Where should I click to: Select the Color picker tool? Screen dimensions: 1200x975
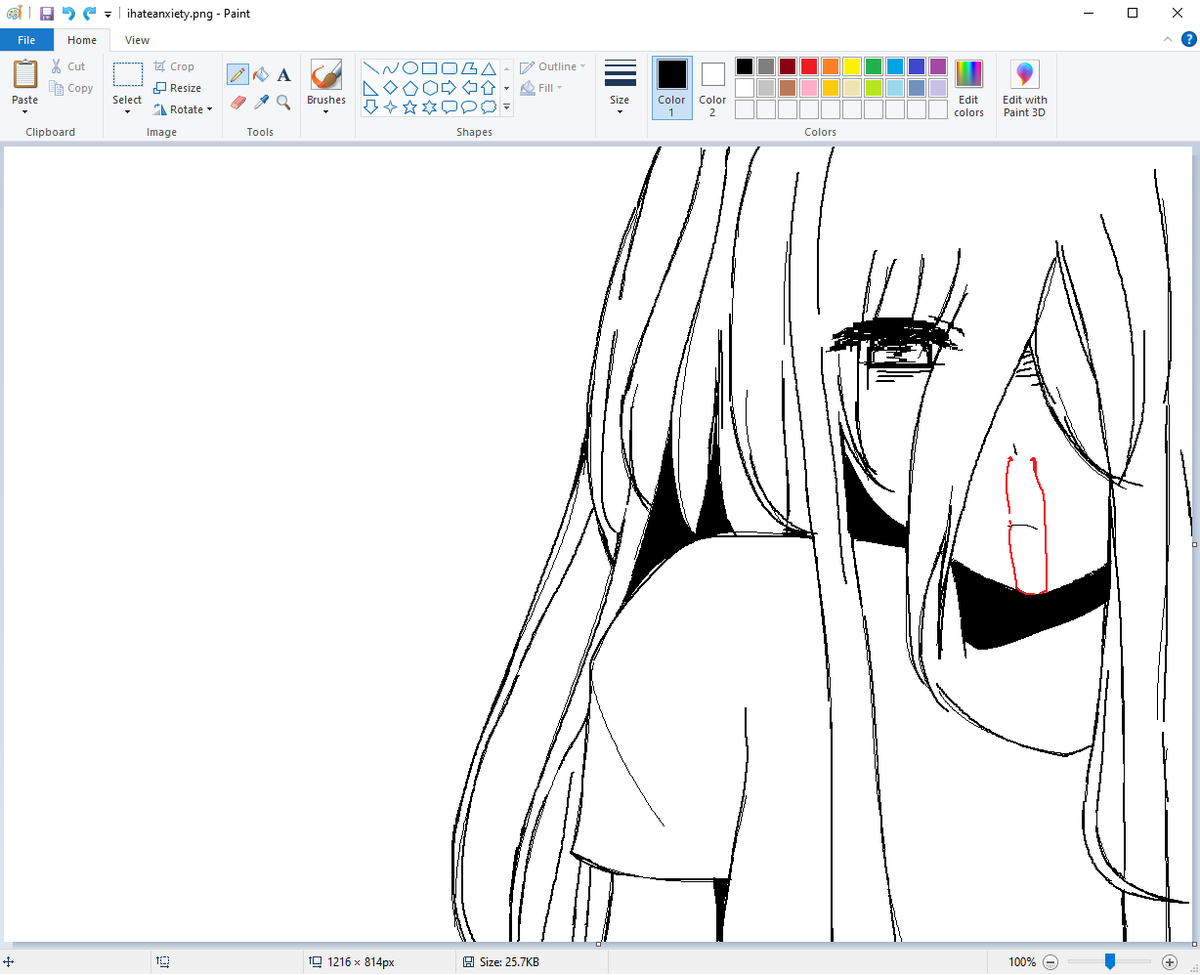point(260,103)
